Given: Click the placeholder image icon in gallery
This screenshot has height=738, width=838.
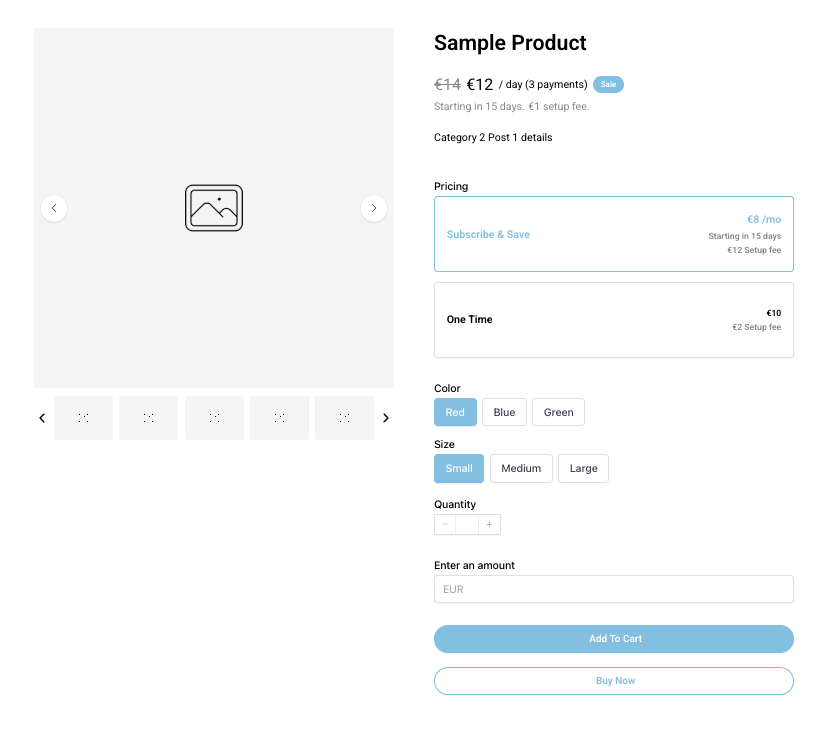Looking at the screenshot, I should pos(214,208).
